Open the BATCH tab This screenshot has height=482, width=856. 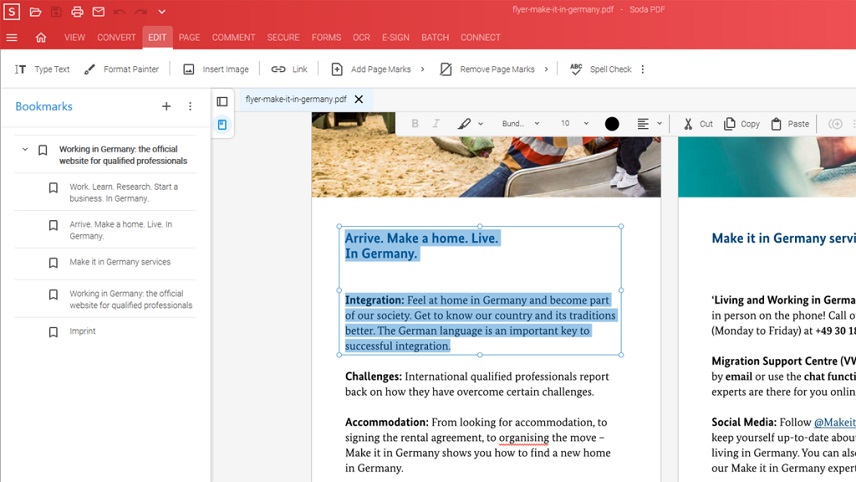coord(435,38)
